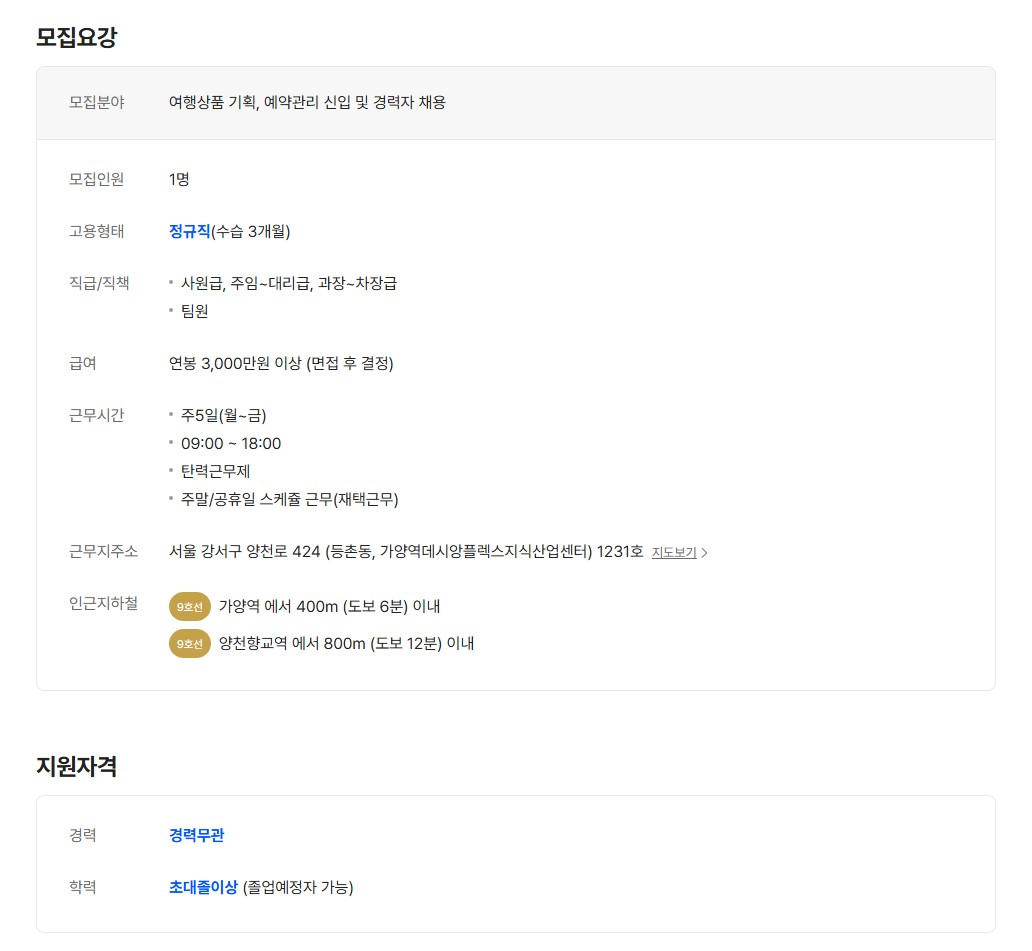Click the 탄력근무제 bullet item
This screenshot has height=951, width=1032.
(x=215, y=471)
